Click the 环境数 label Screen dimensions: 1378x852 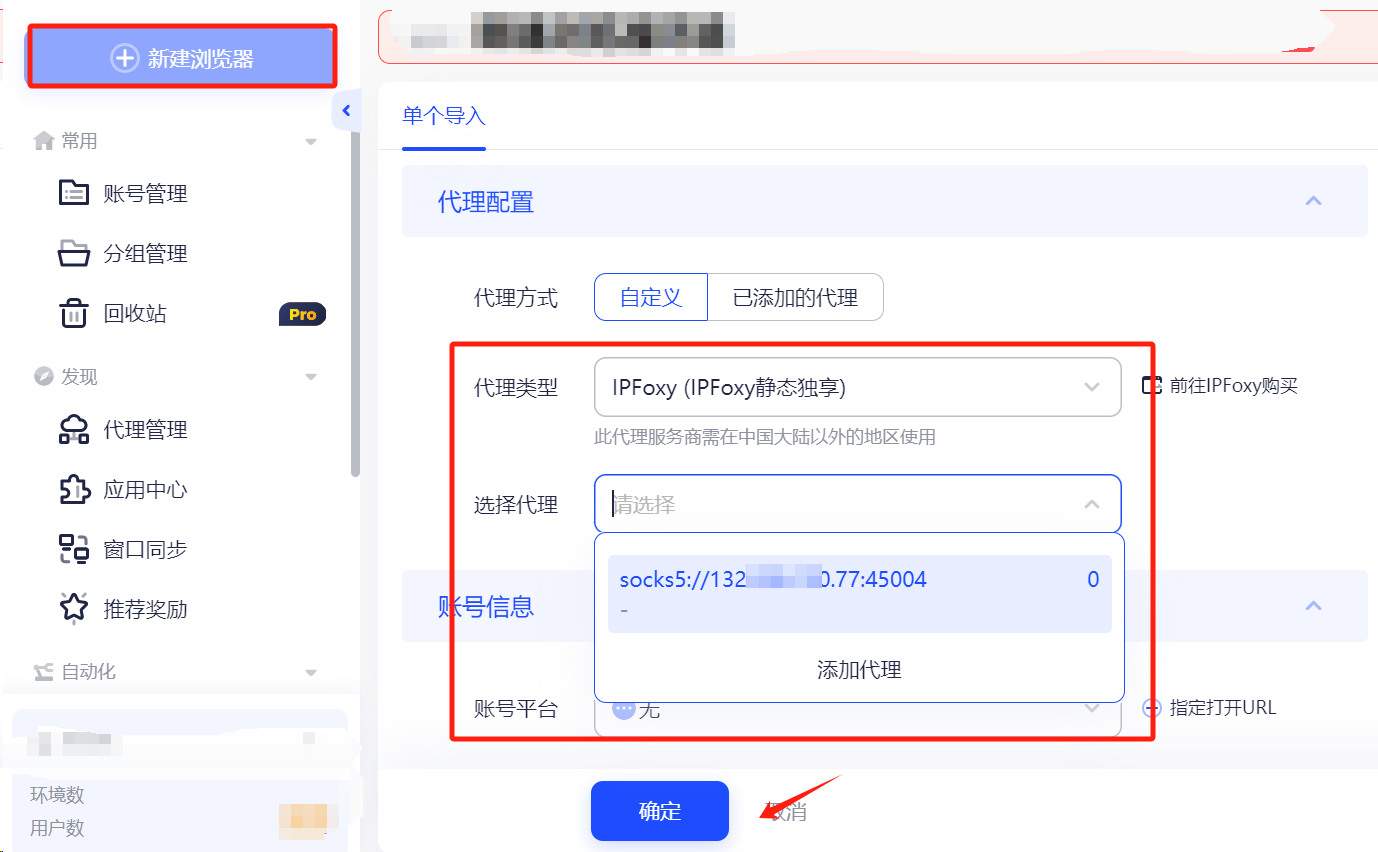(x=57, y=795)
